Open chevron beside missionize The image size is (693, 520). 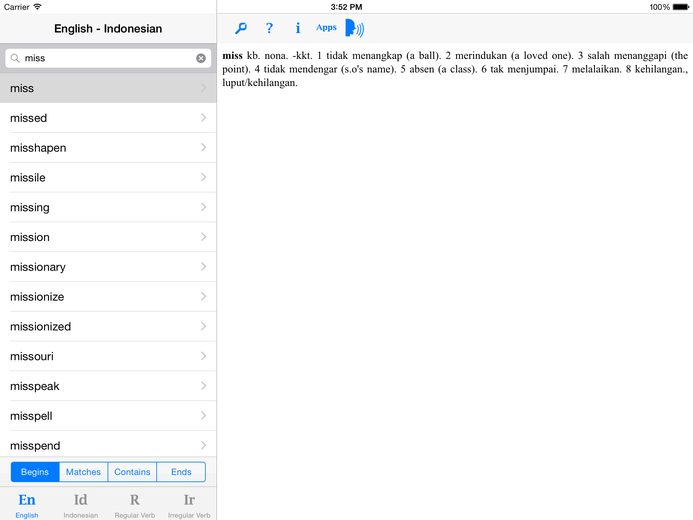[x=203, y=296]
